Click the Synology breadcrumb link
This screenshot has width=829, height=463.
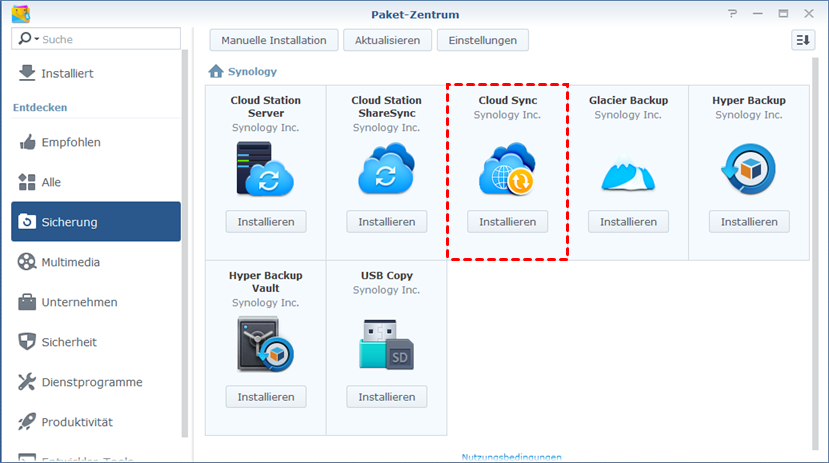point(252,71)
